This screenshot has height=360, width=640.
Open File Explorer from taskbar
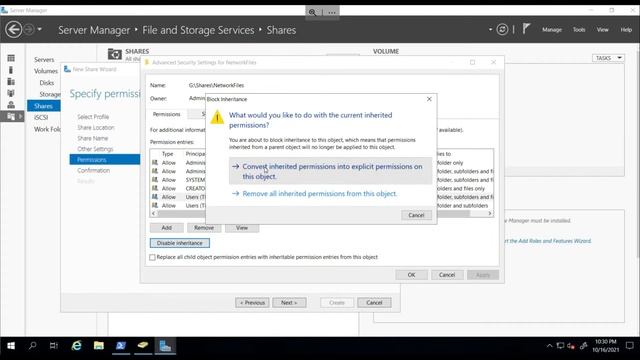98,346
